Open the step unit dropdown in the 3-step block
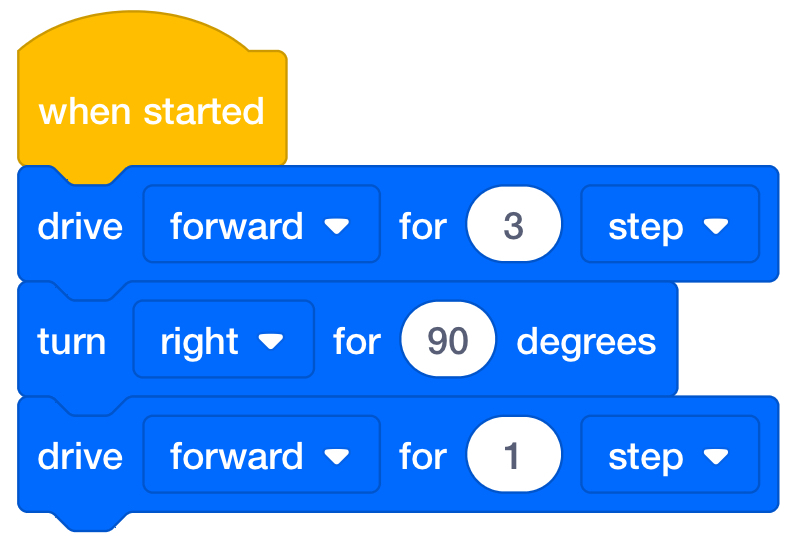The width and height of the screenshot is (810, 552). click(670, 224)
